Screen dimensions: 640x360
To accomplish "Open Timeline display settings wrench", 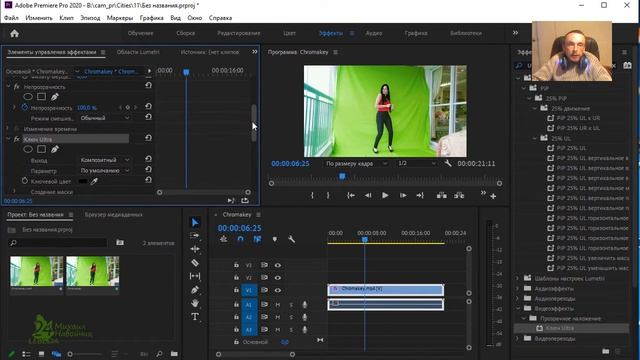I will (x=291, y=240).
